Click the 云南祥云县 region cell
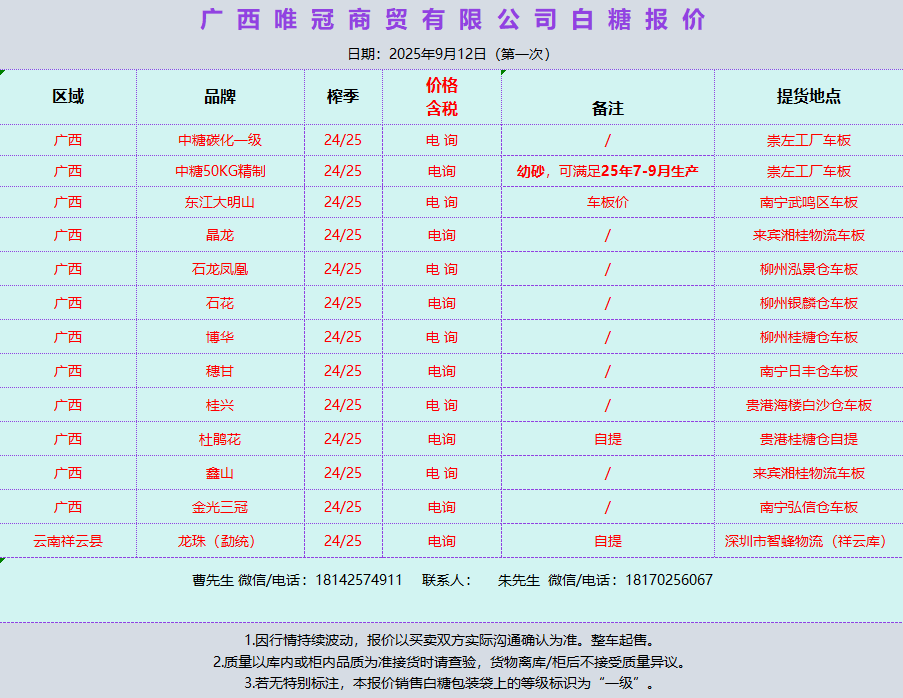 68,541
